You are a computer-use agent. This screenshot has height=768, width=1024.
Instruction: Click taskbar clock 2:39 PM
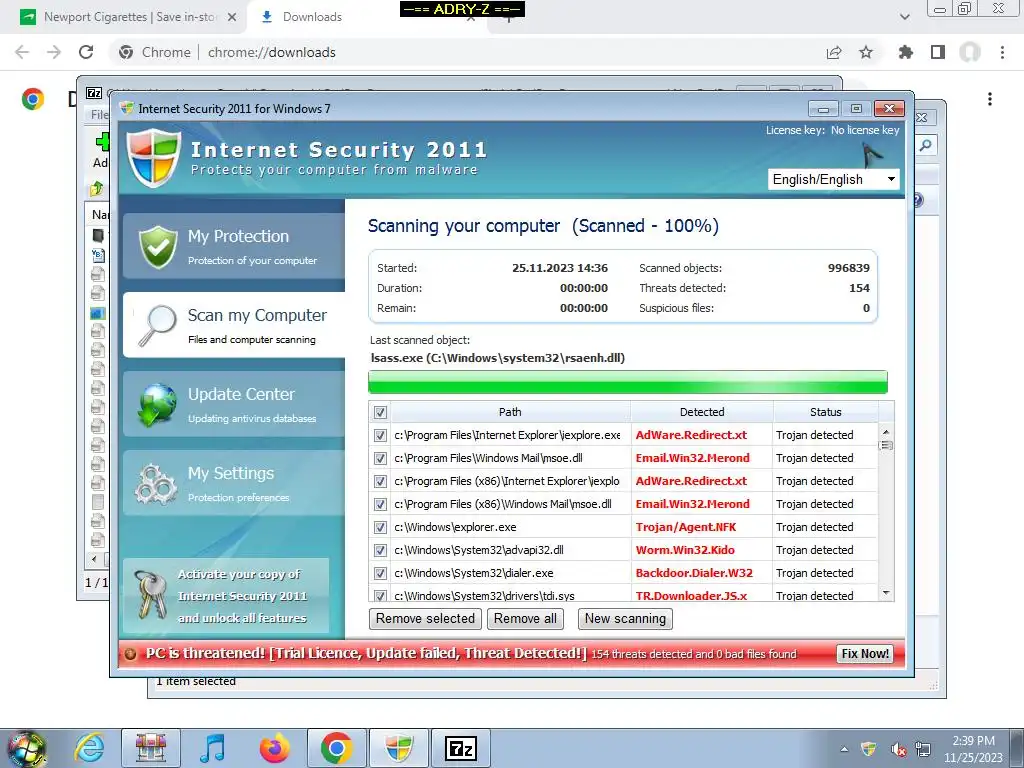[x=973, y=749]
